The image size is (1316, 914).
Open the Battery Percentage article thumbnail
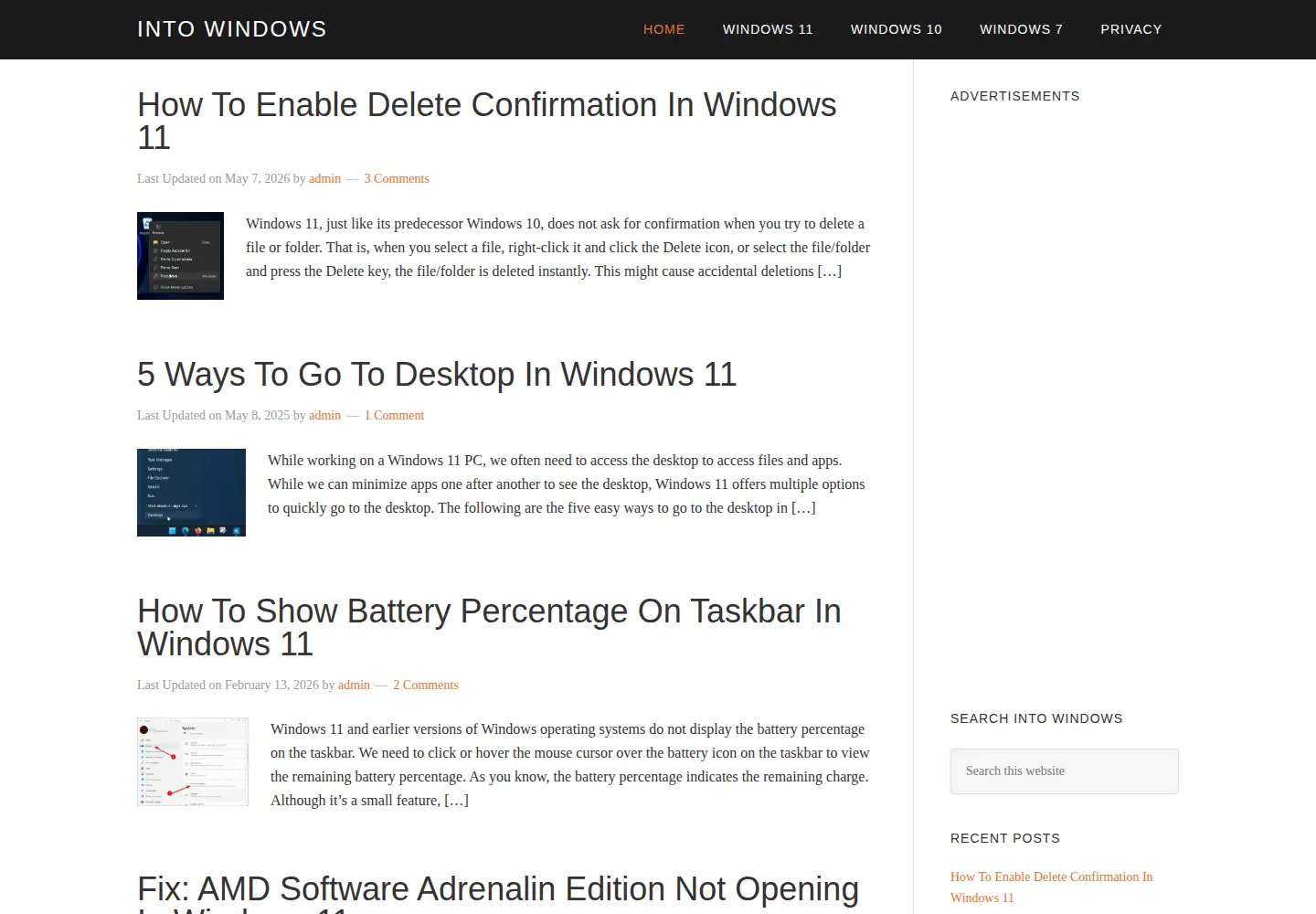coord(193,761)
